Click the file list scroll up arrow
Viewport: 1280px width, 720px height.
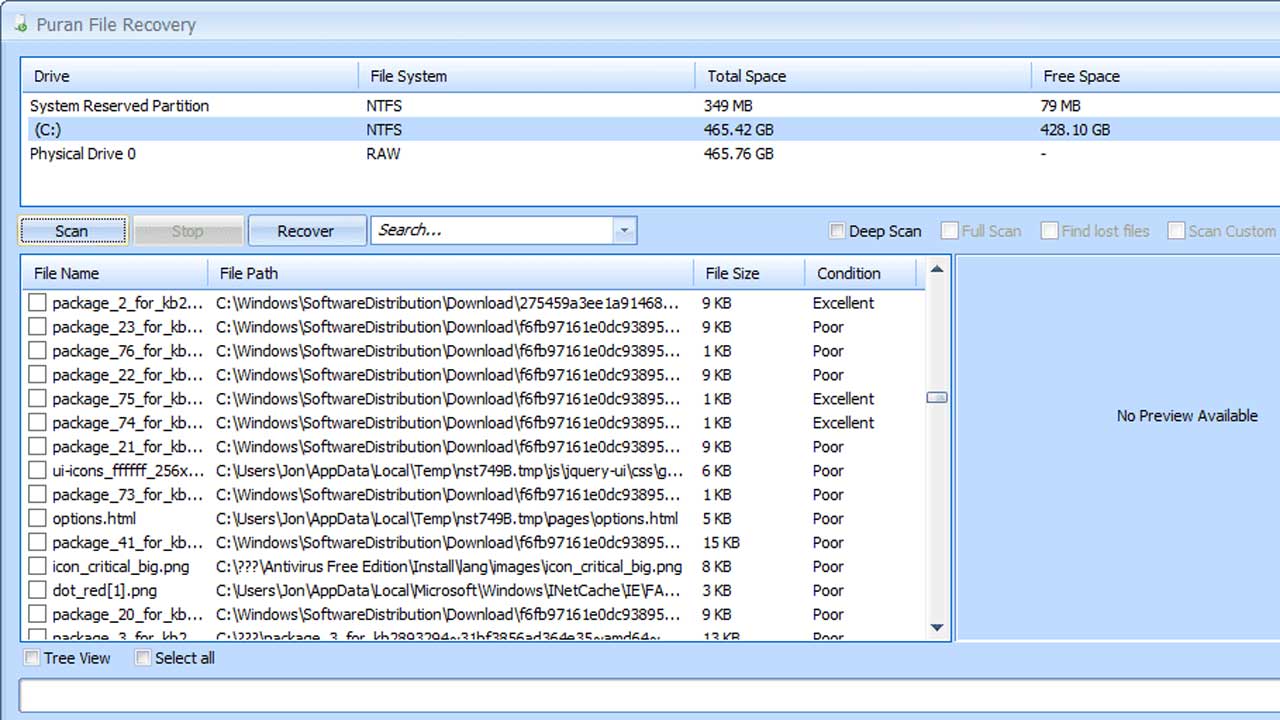[937, 269]
